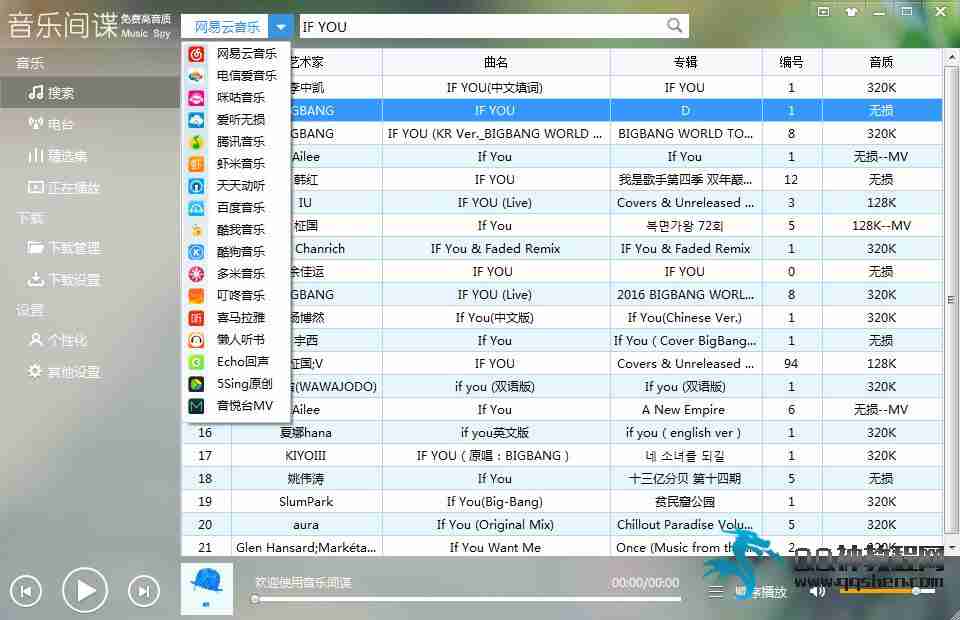Open the playlist icon by the play mode
Viewport: 960px width, 620px height.
tap(716, 592)
